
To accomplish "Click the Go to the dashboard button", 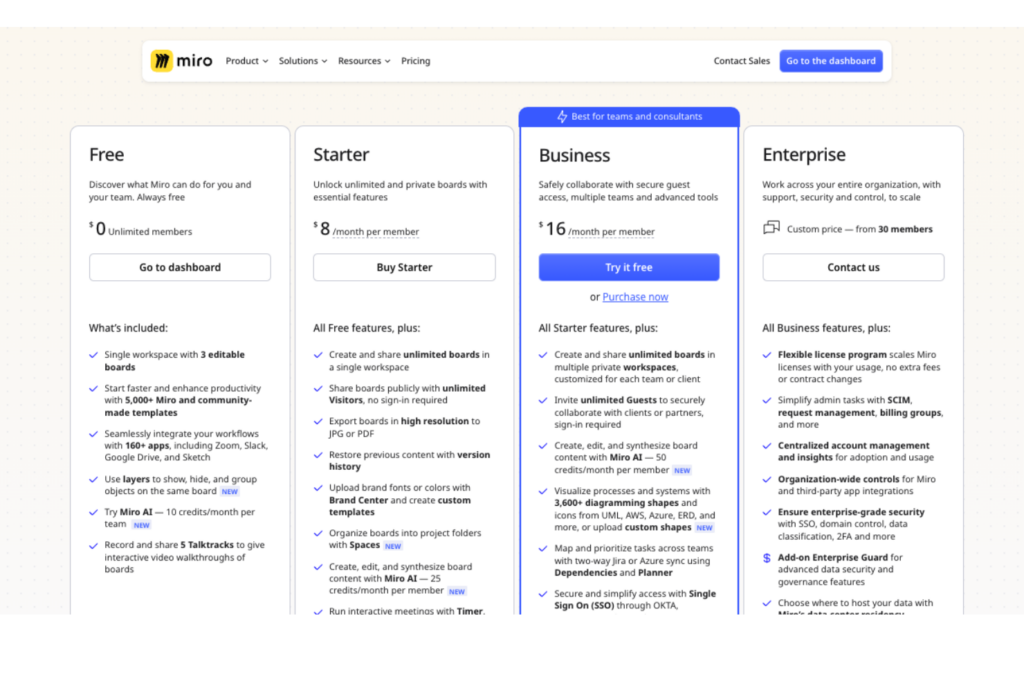I will pyautogui.click(x=831, y=61).
